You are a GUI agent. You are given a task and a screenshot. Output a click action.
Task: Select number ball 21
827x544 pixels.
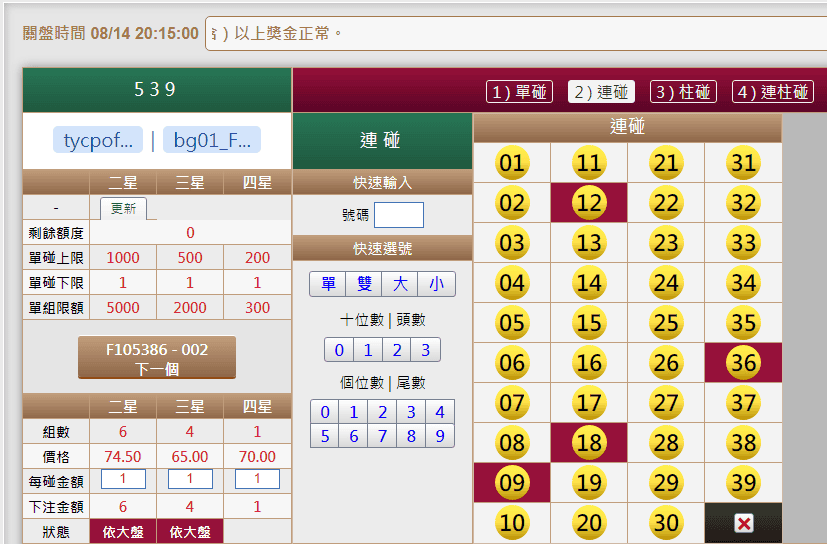pyautogui.click(x=666, y=163)
